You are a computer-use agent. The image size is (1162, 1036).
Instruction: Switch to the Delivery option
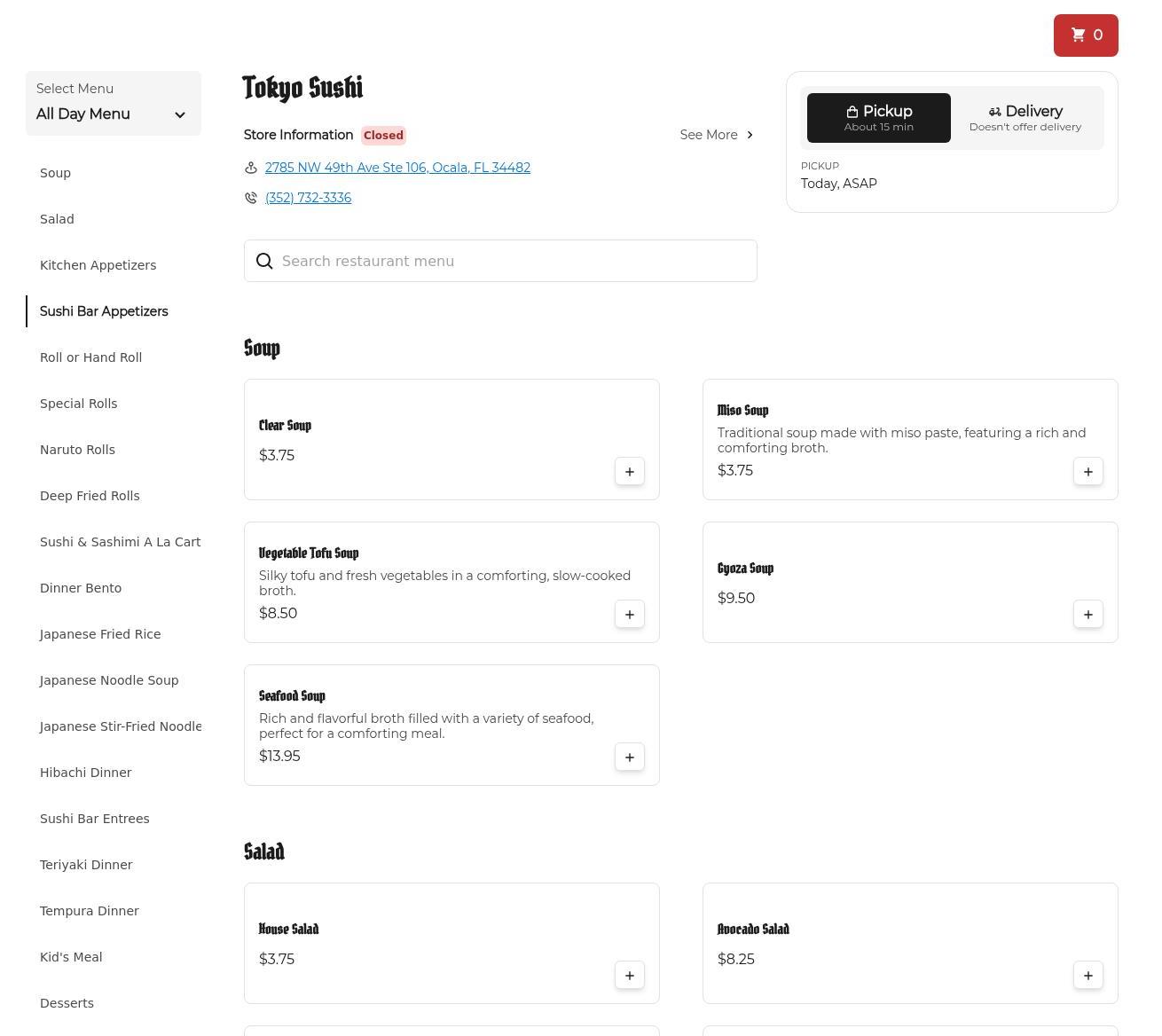(x=1025, y=118)
